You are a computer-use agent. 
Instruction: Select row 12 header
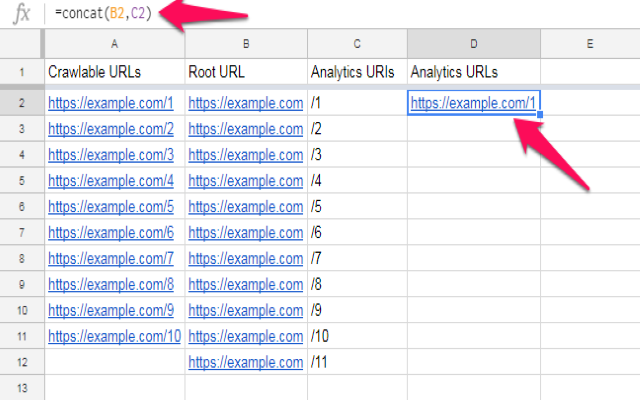[x=20, y=362]
